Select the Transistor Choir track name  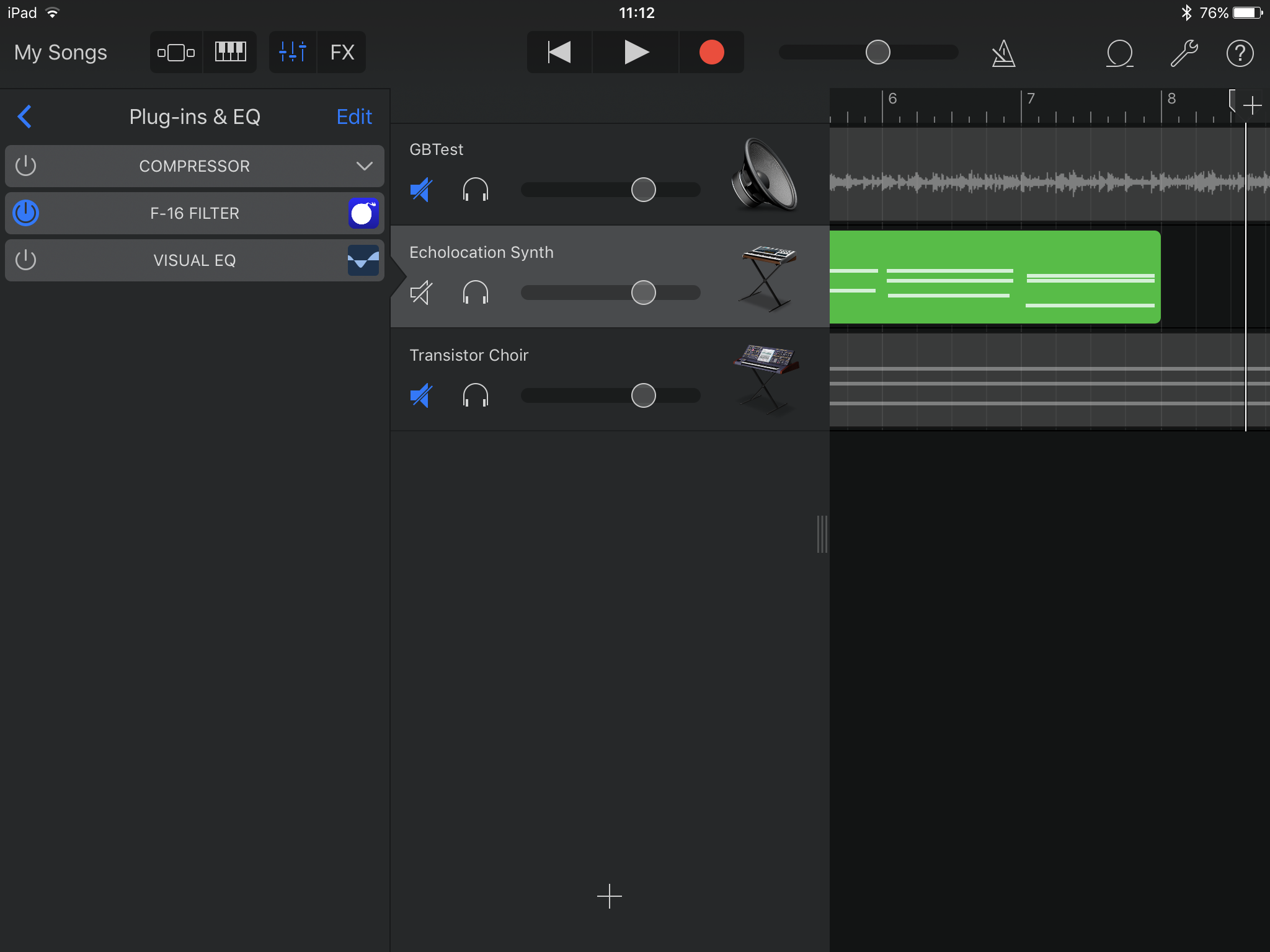pos(469,355)
